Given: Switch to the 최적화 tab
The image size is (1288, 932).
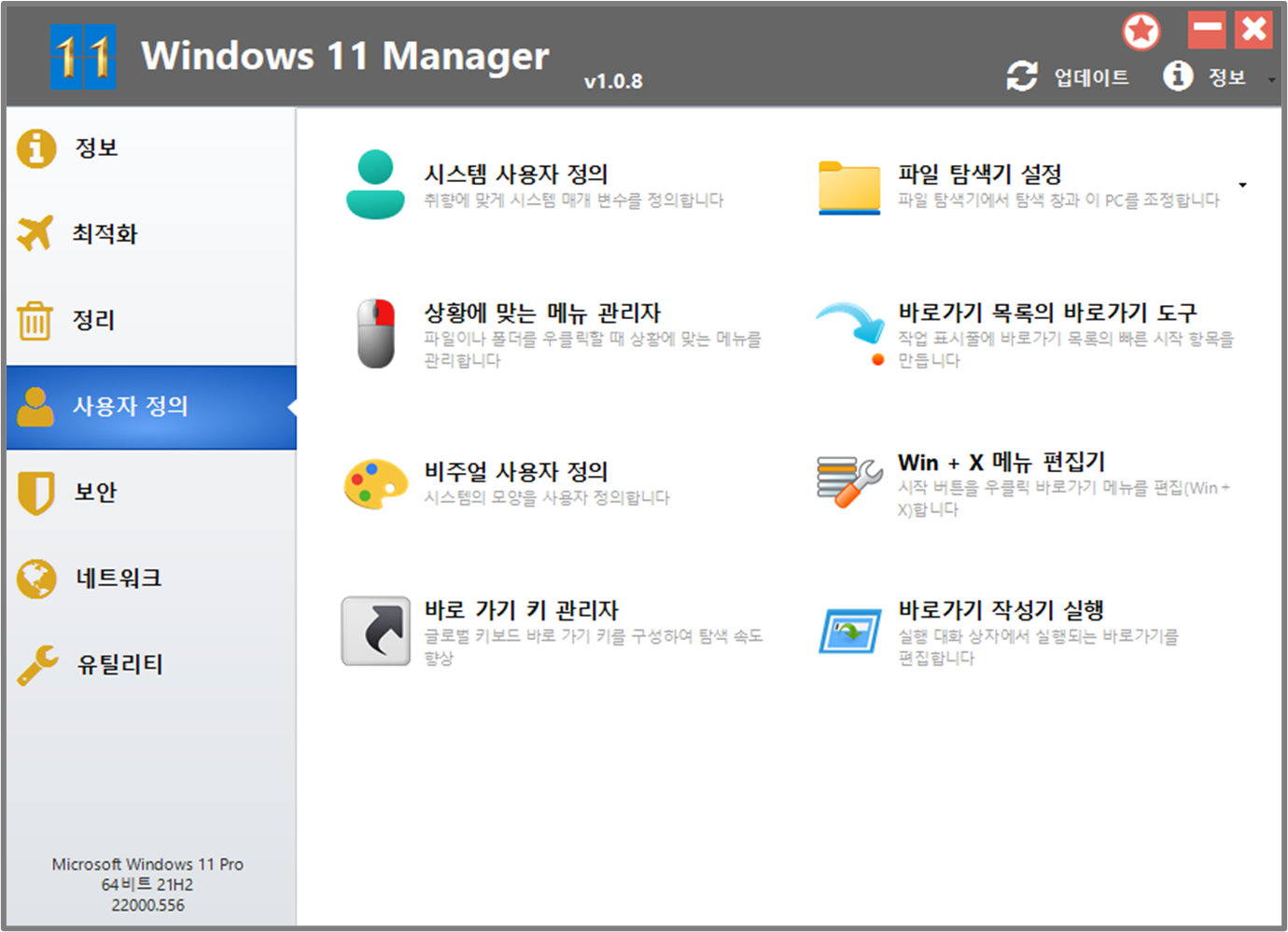Looking at the screenshot, I should pos(151,234).
